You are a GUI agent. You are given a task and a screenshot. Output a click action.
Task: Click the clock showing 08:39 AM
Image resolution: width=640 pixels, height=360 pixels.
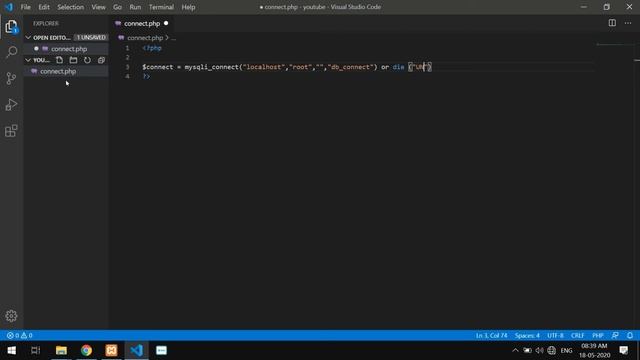click(x=594, y=346)
